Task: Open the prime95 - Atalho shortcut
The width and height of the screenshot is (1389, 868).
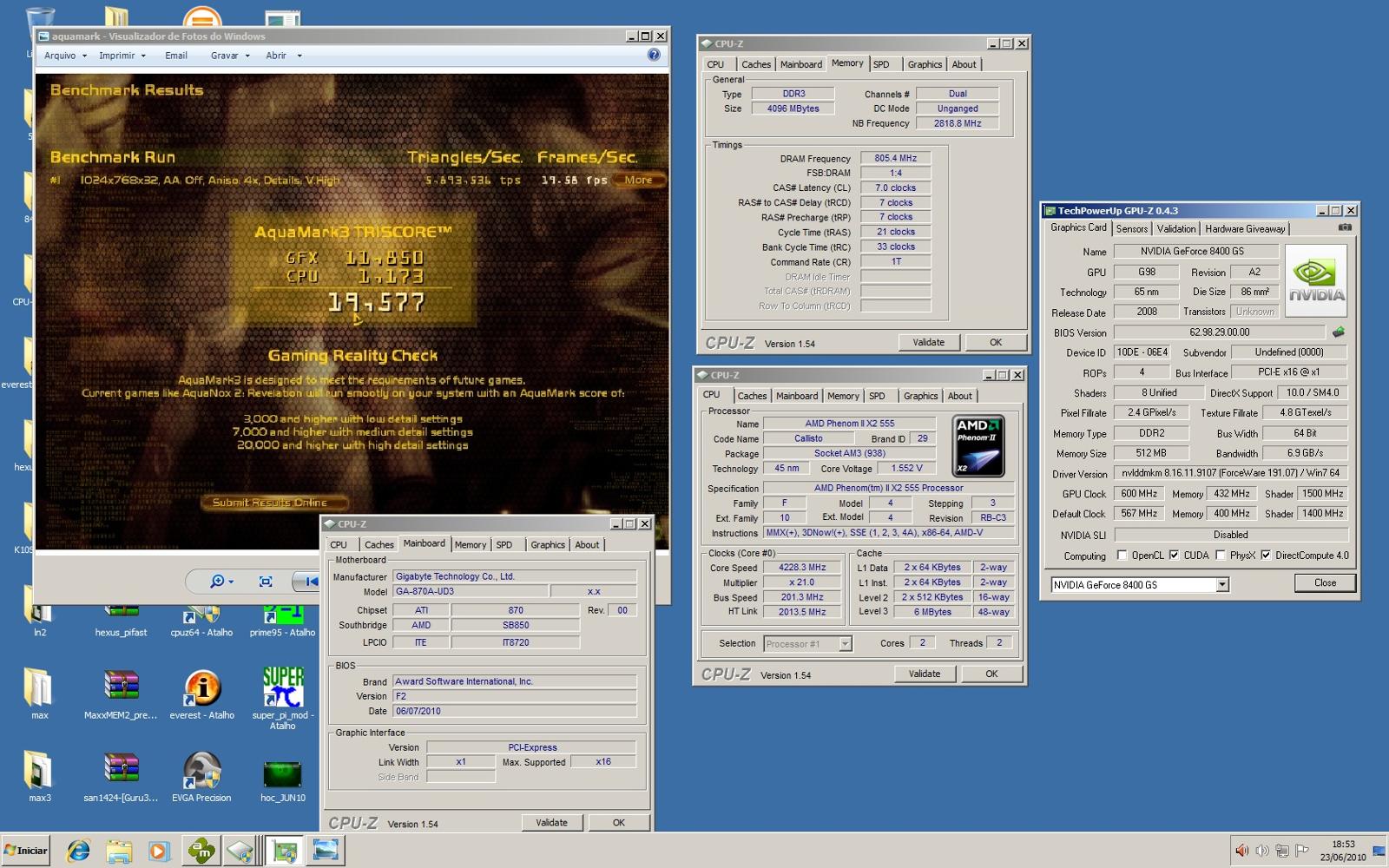Action: tap(282, 619)
